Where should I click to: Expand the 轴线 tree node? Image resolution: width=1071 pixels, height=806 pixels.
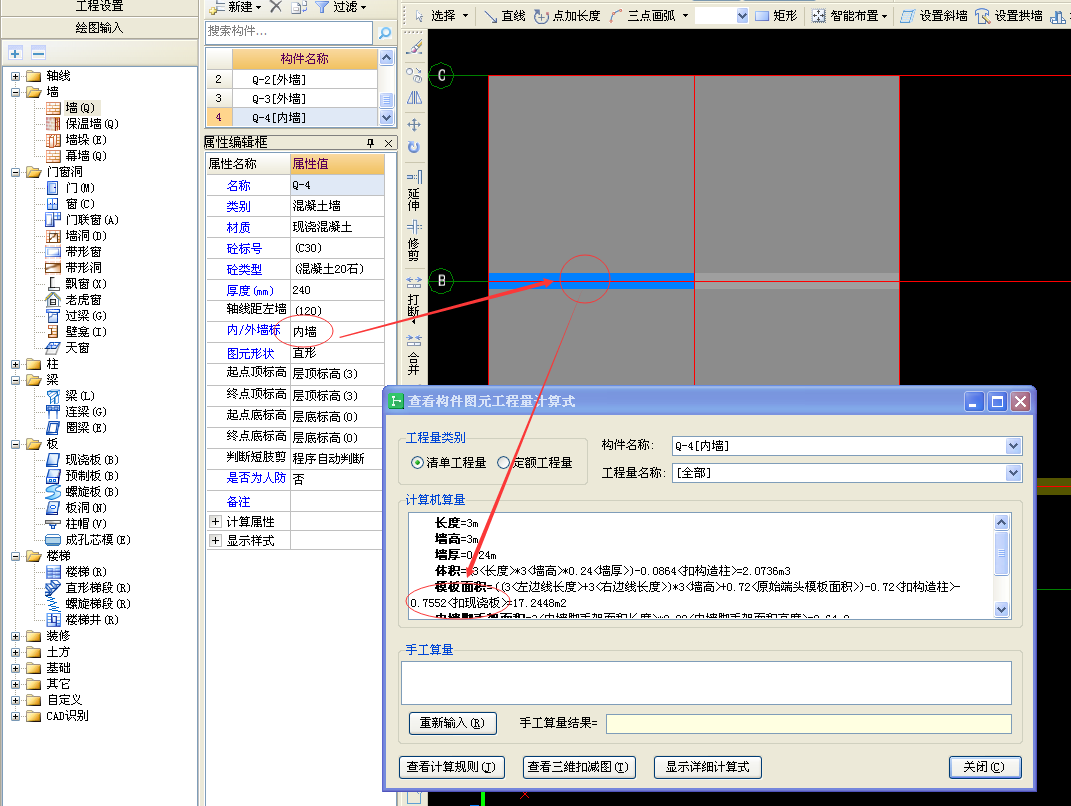pos(15,76)
